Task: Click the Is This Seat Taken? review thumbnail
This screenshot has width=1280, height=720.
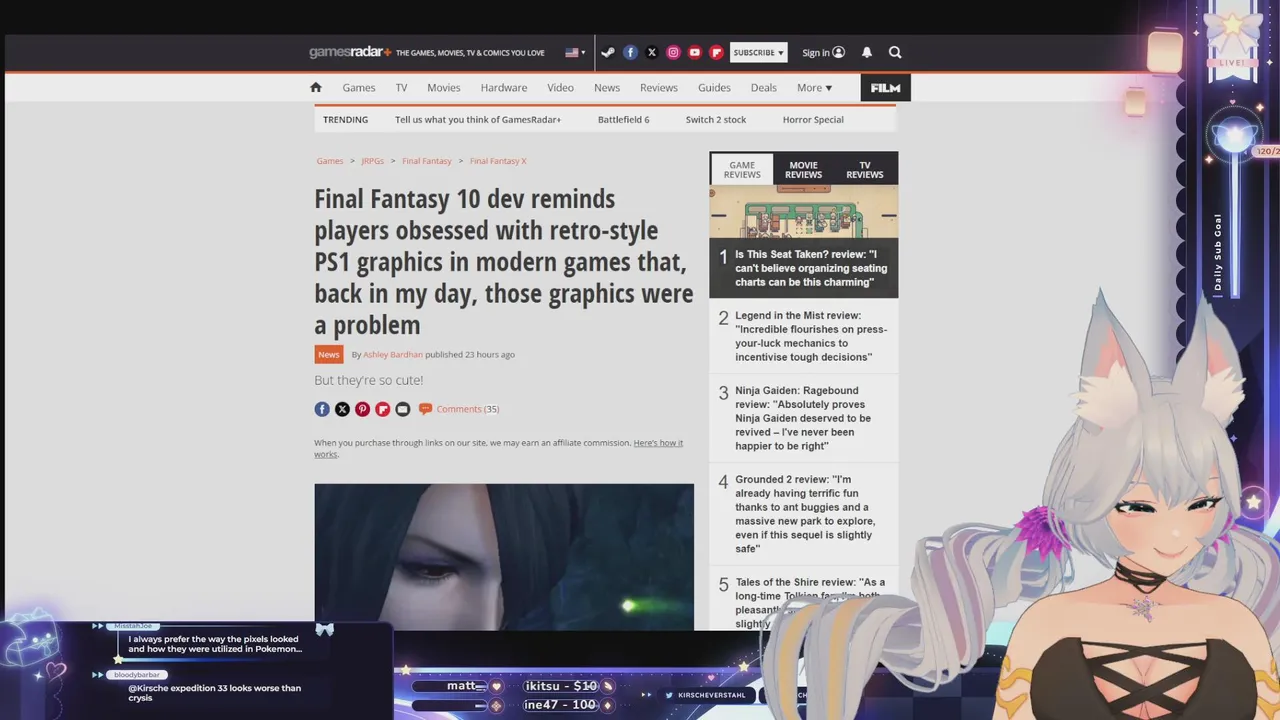Action: pyautogui.click(x=803, y=213)
